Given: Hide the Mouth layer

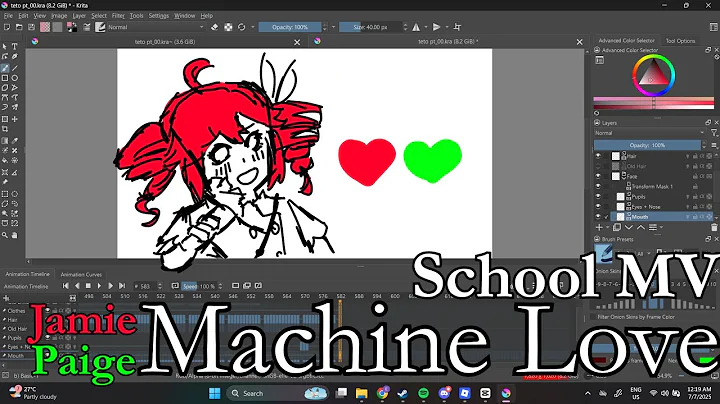Looking at the screenshot, I should point(598,217).
